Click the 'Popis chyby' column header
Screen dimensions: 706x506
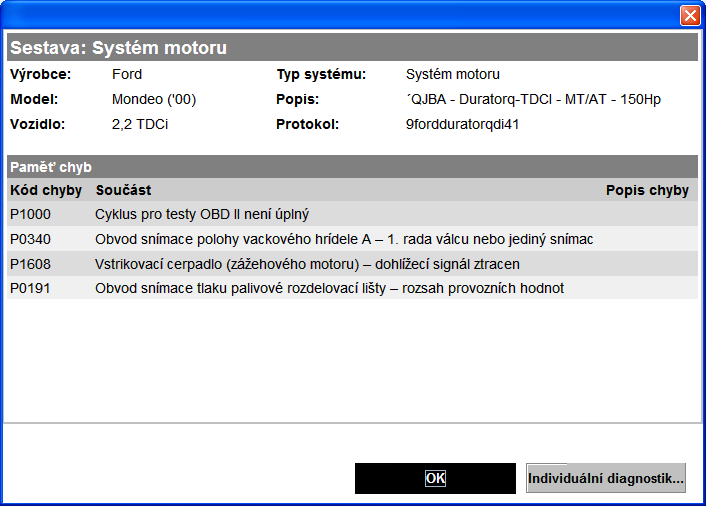point(647,190)
